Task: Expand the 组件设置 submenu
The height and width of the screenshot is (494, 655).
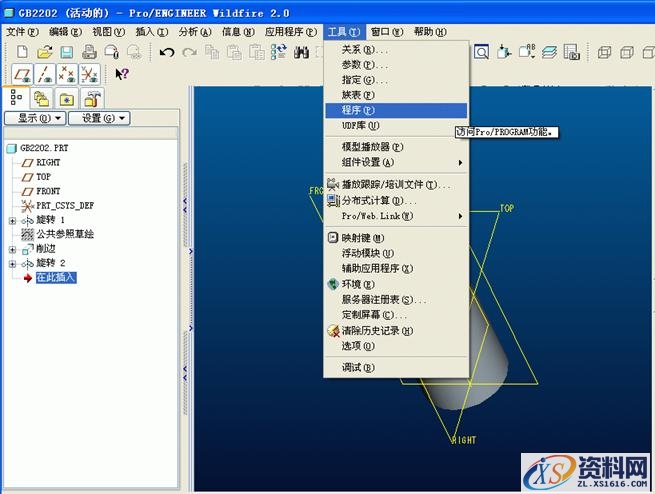Action: [x=396, y=162]
